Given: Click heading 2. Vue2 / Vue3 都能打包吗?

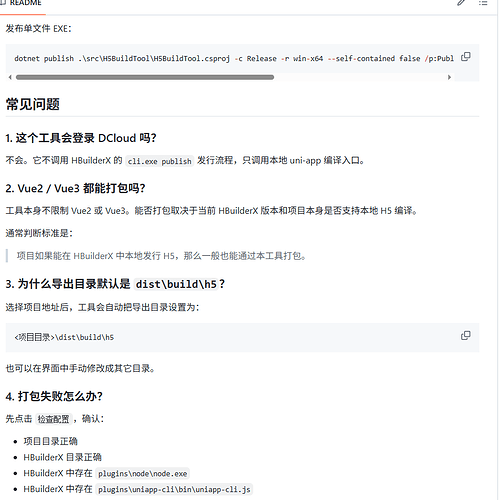Looking at the screenshot, I should [x=76, y=188].
